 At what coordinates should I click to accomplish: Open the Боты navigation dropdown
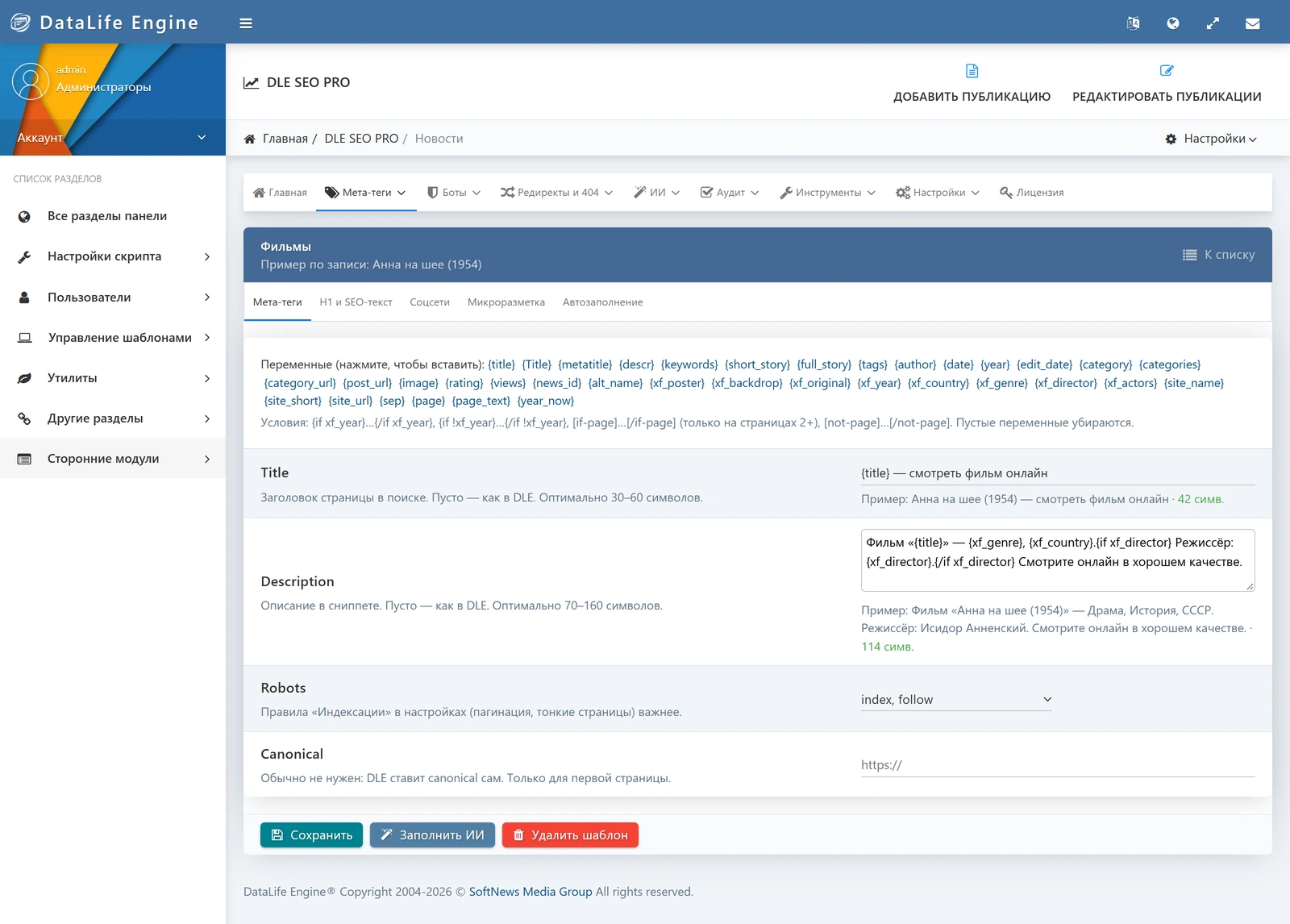(454, 193)
